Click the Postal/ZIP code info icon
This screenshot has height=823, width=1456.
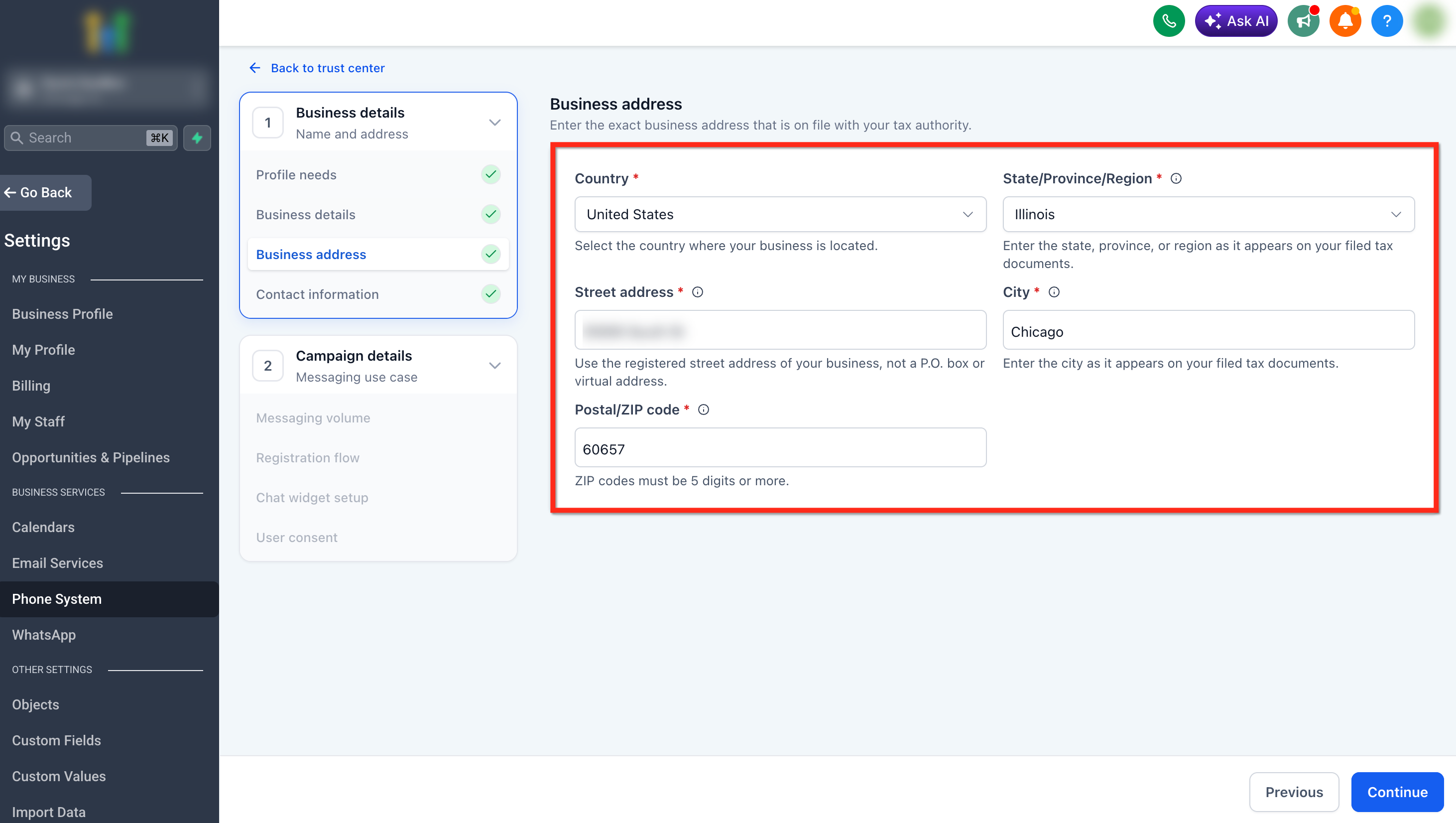coord(703,410)
